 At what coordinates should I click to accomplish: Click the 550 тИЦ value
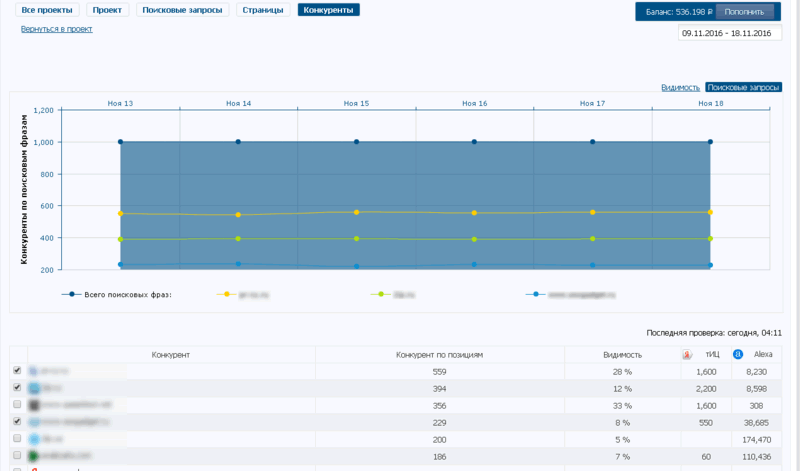706,423
